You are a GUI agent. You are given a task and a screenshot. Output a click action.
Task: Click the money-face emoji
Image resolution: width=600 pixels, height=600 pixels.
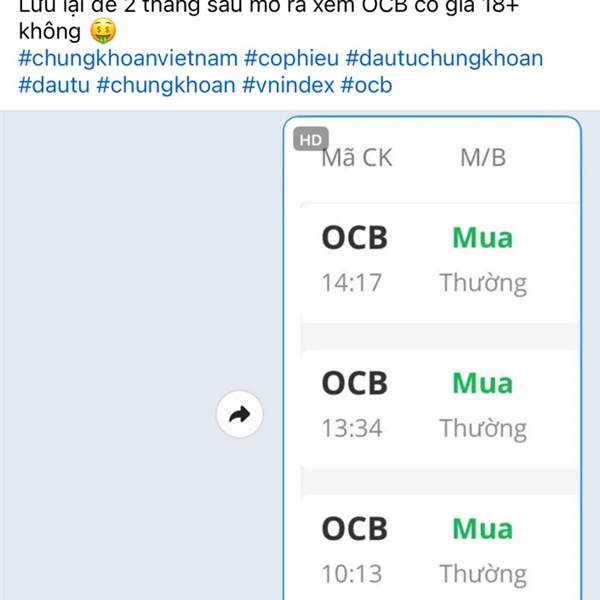pyautogui.click(x=103, y=31)
